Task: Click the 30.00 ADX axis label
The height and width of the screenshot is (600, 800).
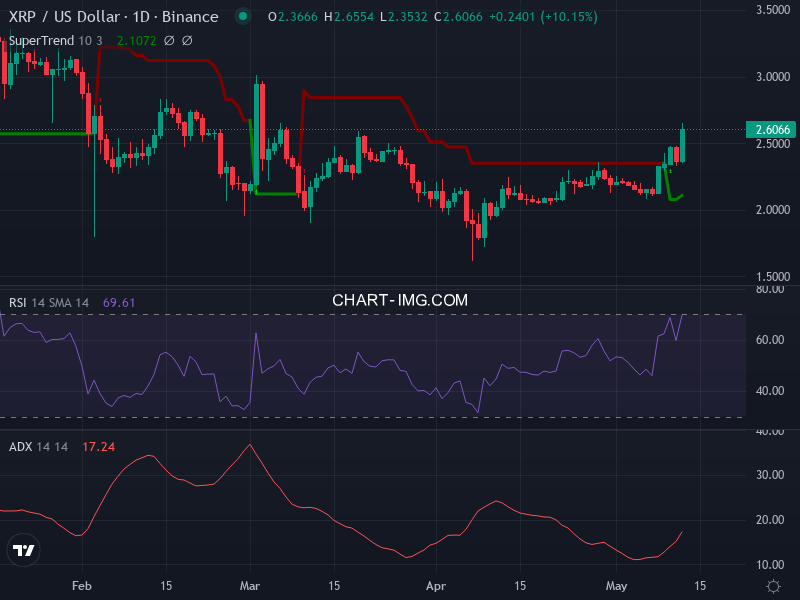Action: pyautogui.click(x=770, y=474)
